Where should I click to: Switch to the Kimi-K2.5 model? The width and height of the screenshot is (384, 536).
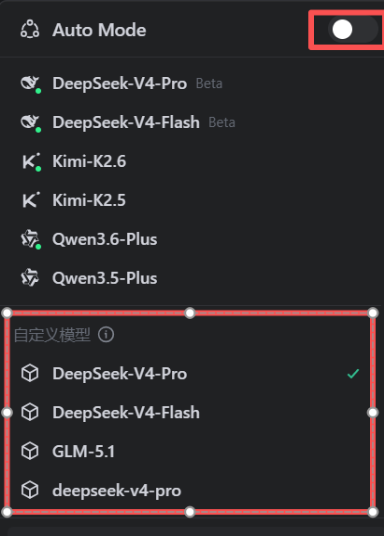191,200
